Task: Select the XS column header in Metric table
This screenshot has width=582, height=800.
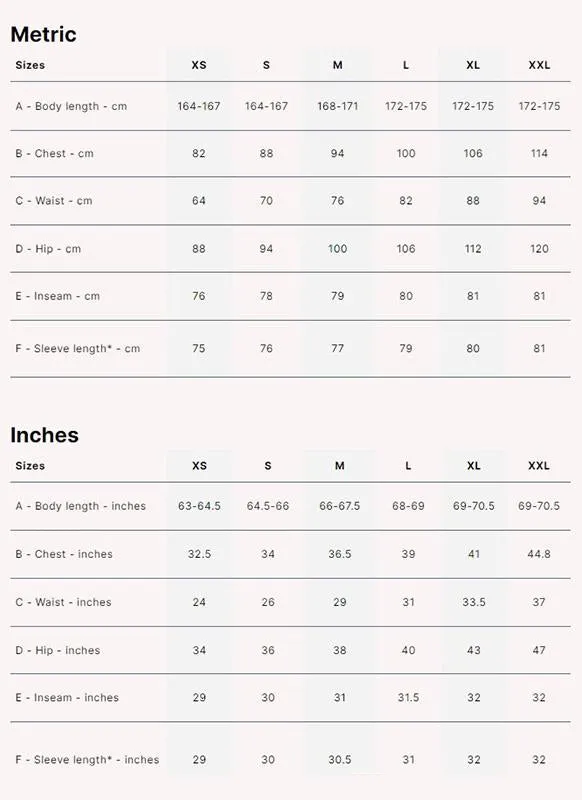Action: pyautogui.click(x=199, y=65)
